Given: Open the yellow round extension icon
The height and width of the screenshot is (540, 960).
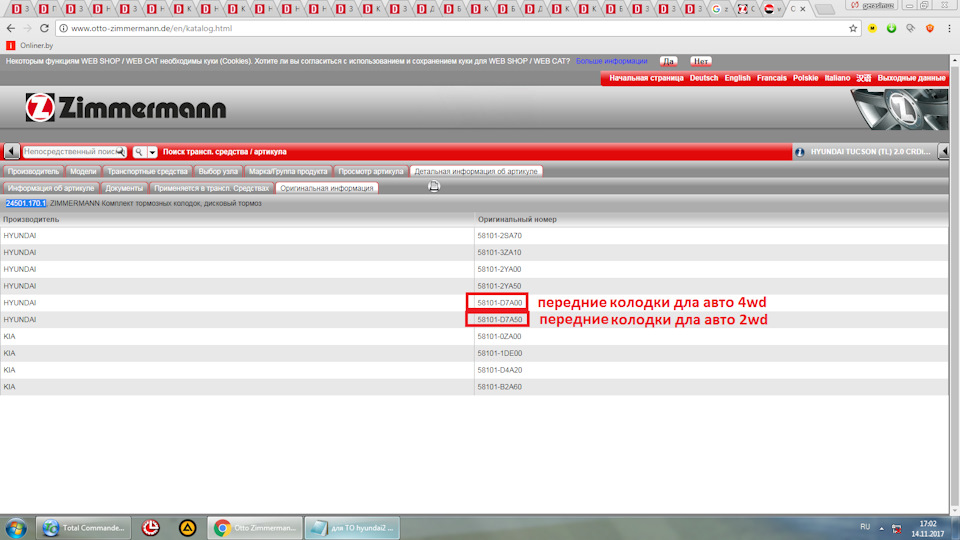Looking at the screenshot, I should [872, 28].
